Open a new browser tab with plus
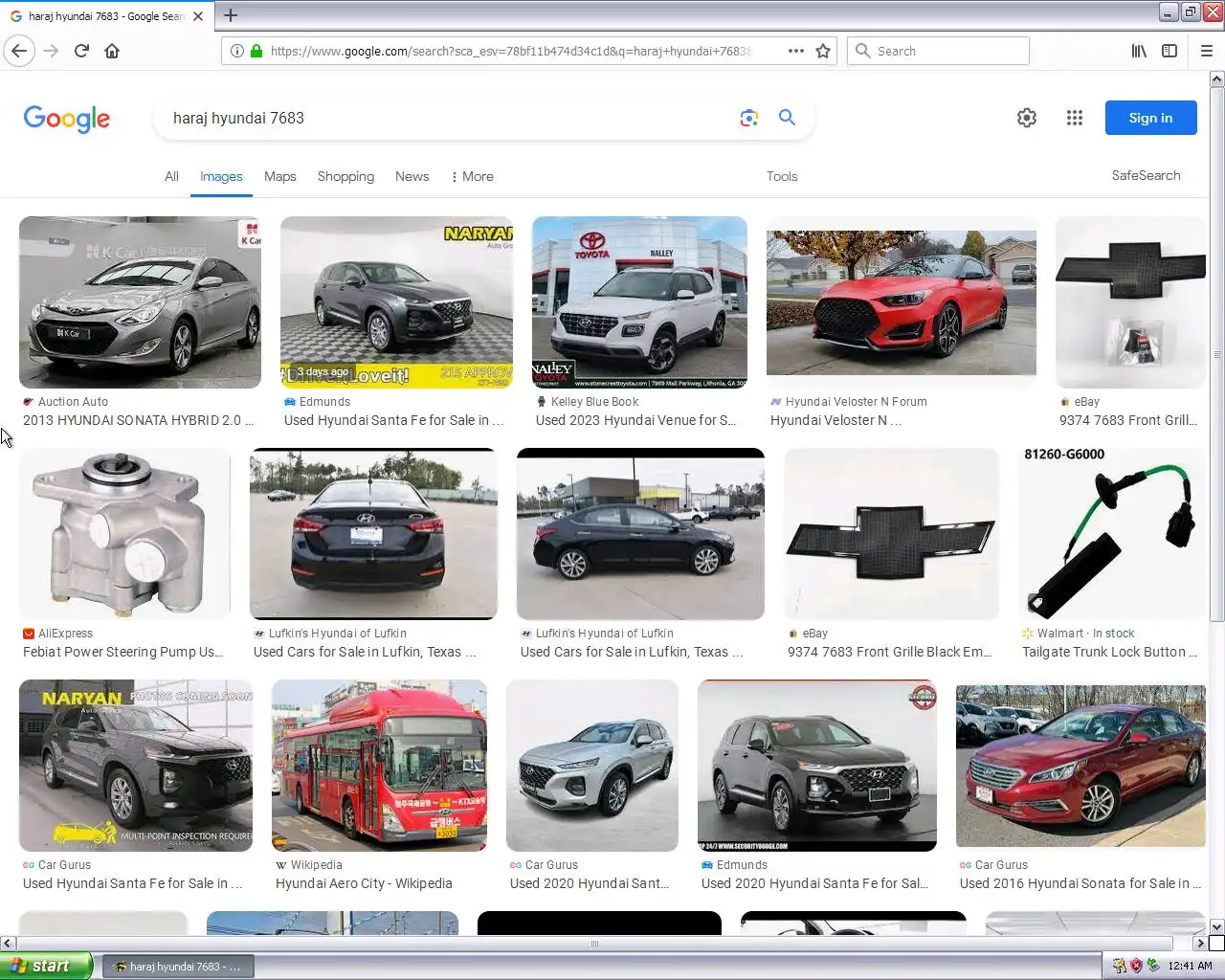Viewport: 1225px width, 980px height. tap(231, 15)
